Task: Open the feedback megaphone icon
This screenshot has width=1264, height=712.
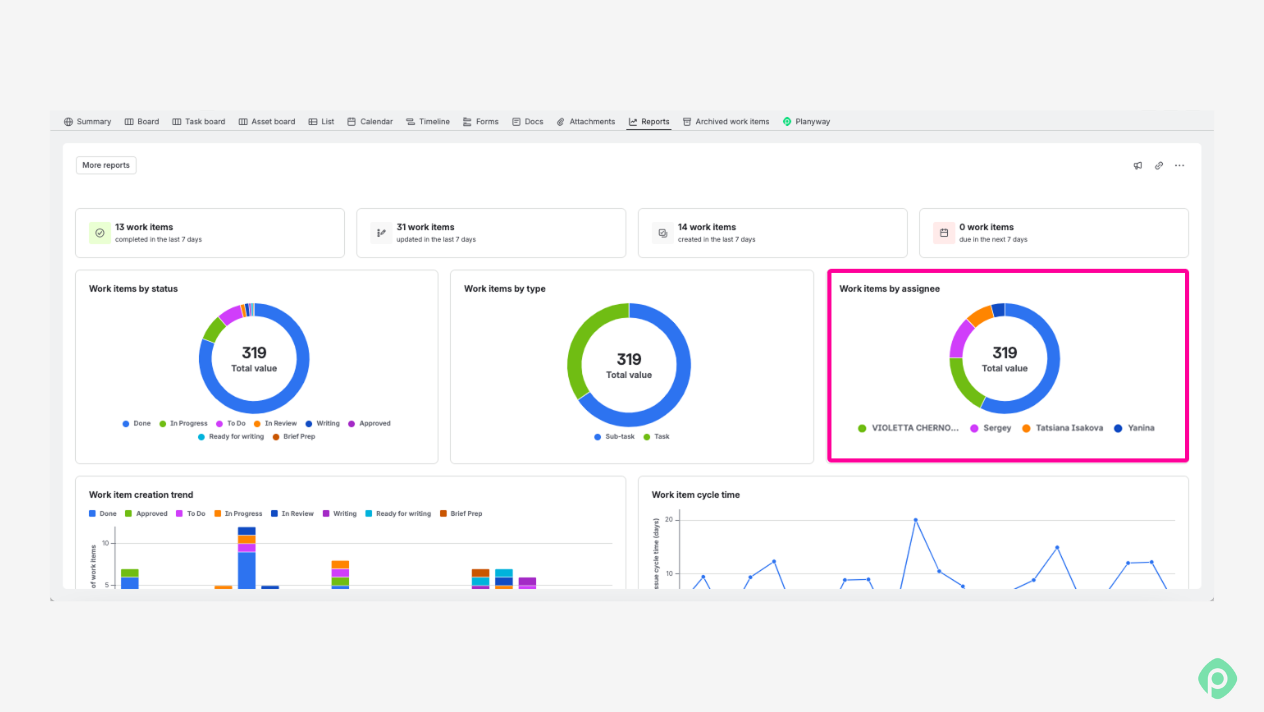Action: tap(1138, 166)
